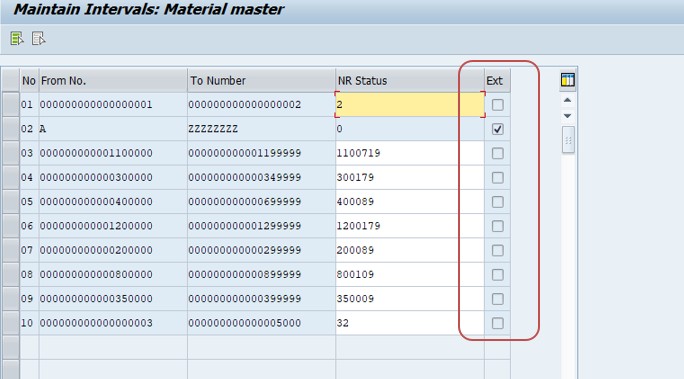Click the vertical scrollbar handle

point(568,140)
